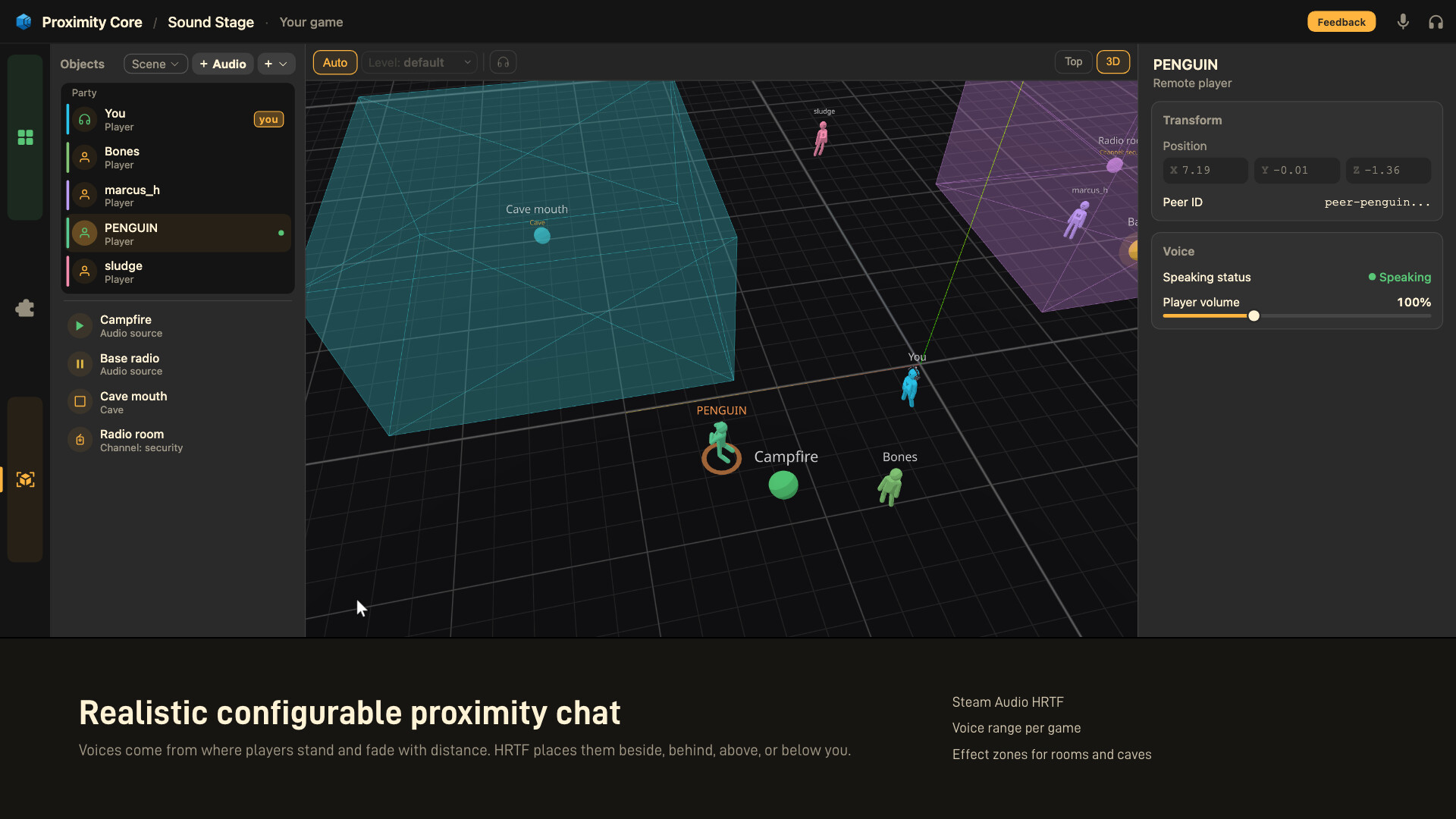The width and height of the screenshot is (1456, 819).
Task: Click the marcus_h player avatar icon
Action: pyautogui.click(x=85, y=196)
